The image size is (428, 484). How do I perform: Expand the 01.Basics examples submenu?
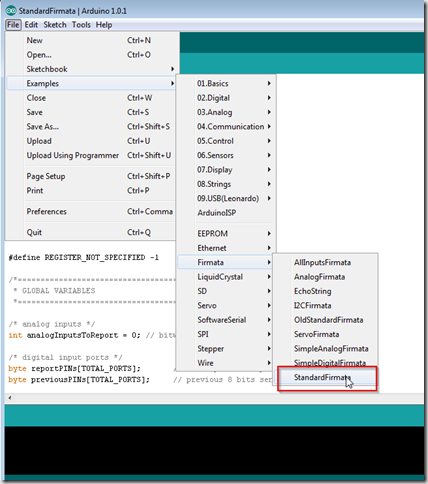[x=226, y=83]
